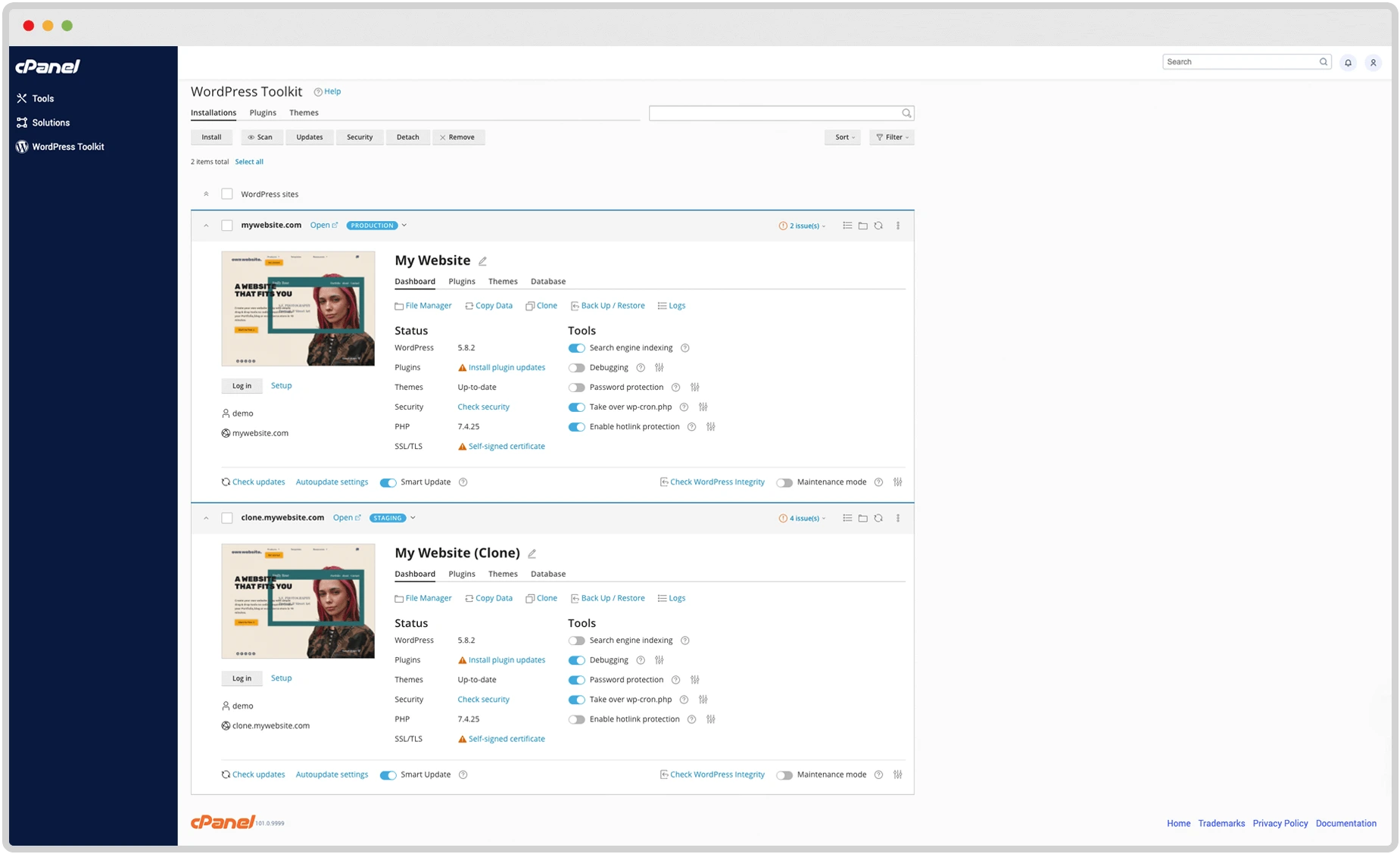Screen dimensions: 1400x854
Task: Collapse the clone.mywebsite.com panel
Action: point(206,518)
